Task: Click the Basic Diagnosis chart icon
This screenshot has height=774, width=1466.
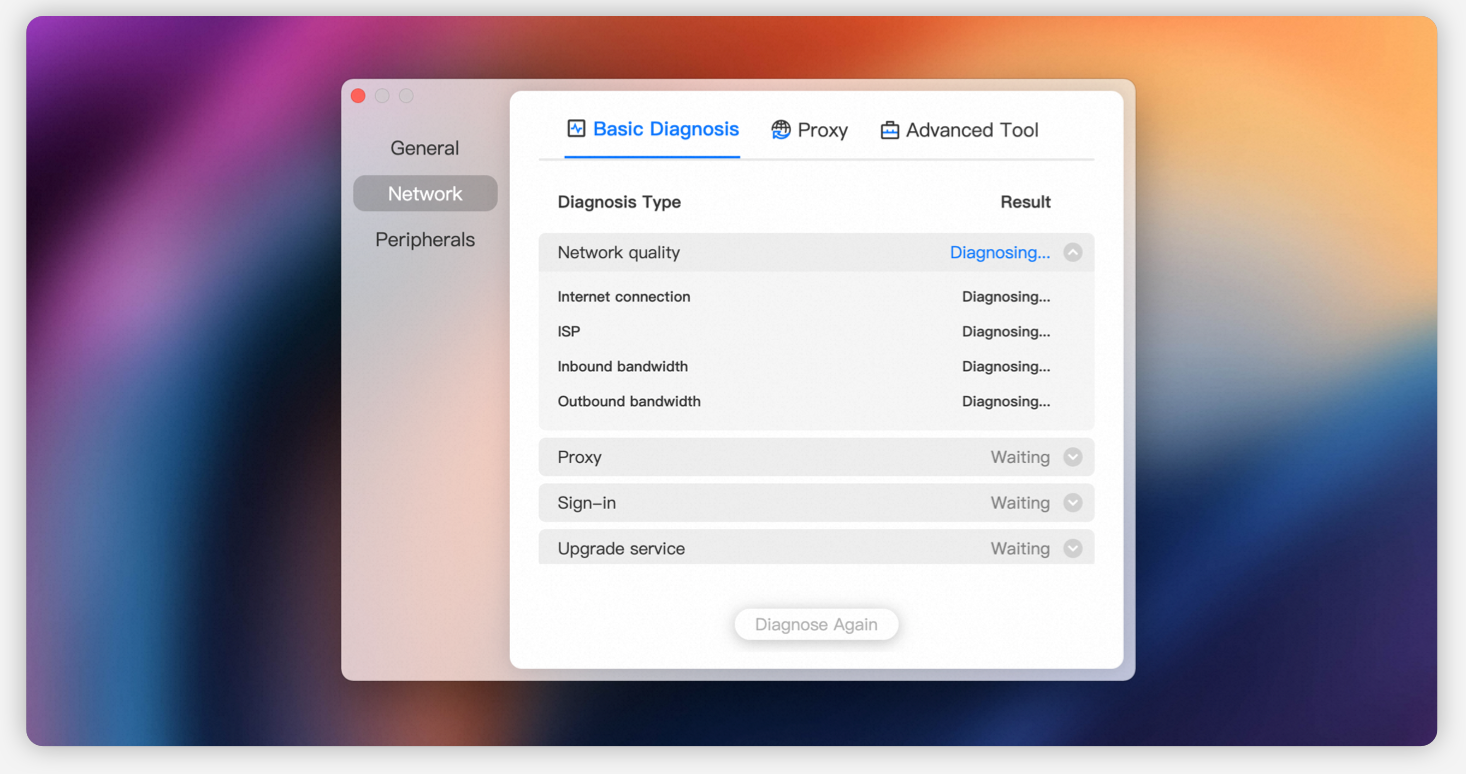Action: click(576, 128)
